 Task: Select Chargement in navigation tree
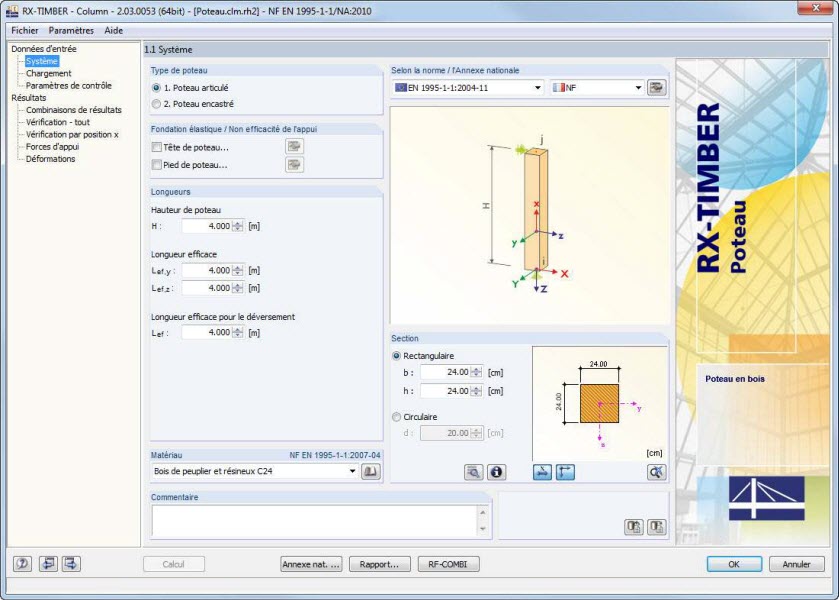click(x=49, y=73)
